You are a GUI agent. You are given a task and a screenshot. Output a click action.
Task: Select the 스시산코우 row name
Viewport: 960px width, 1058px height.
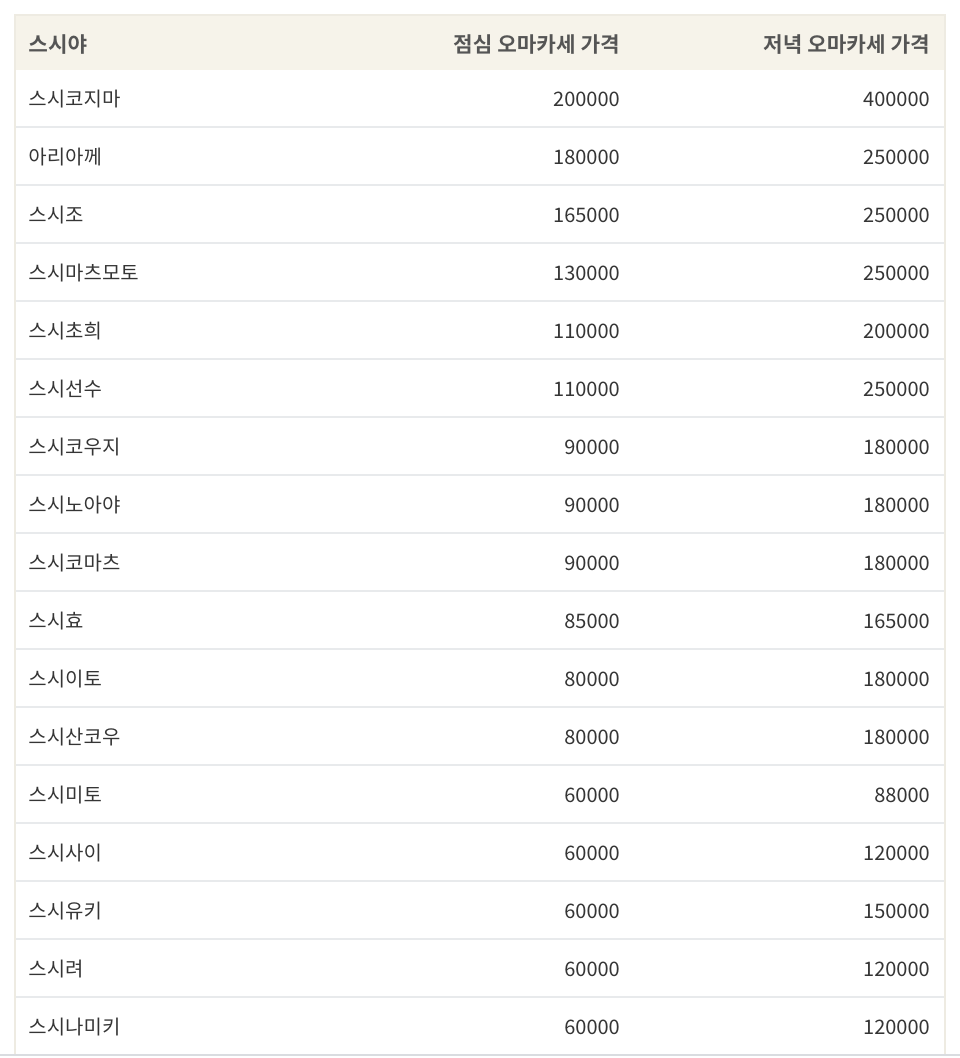(74, 737)
